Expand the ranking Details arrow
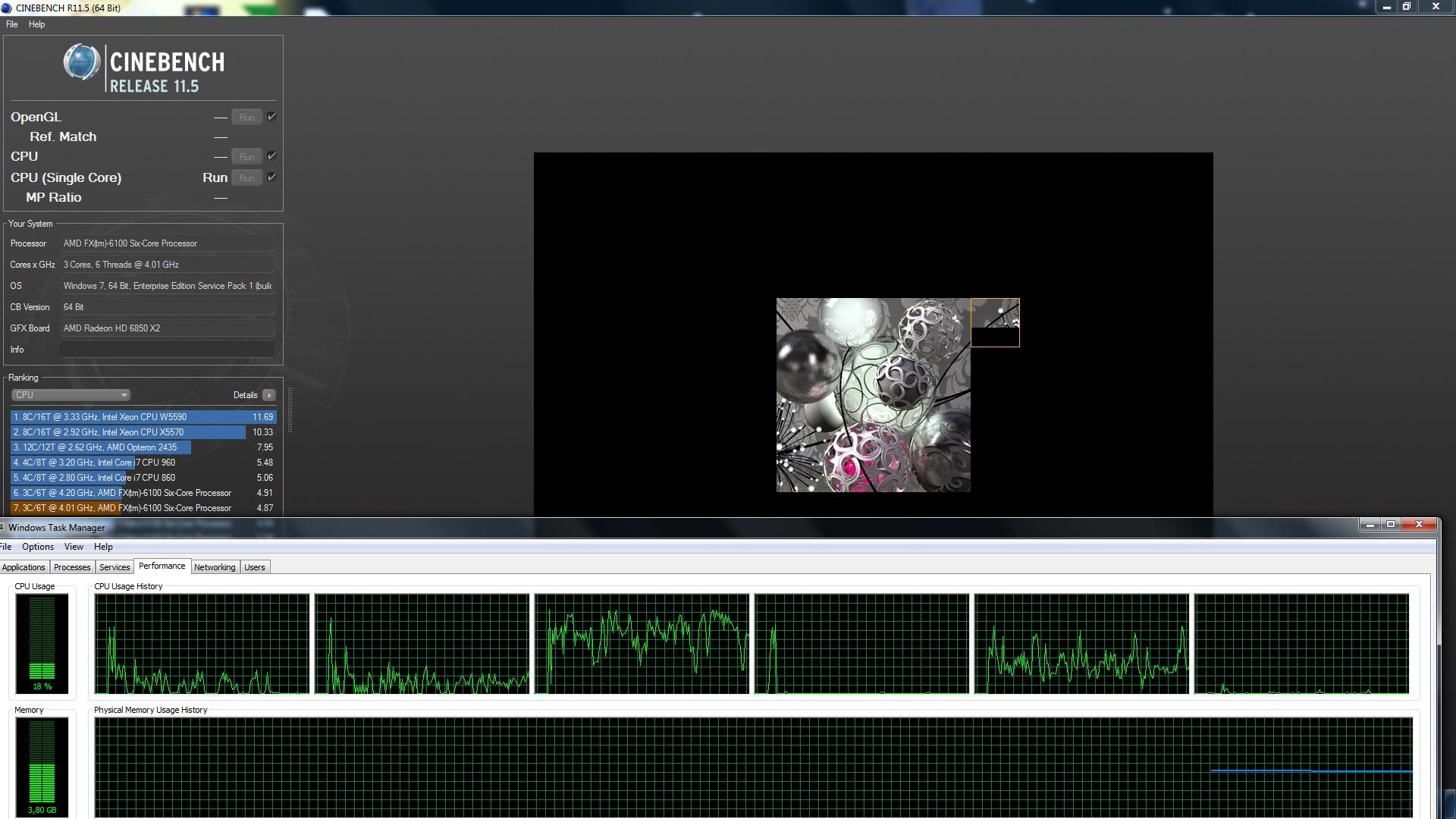1456x819 pixels. [268, 395]
